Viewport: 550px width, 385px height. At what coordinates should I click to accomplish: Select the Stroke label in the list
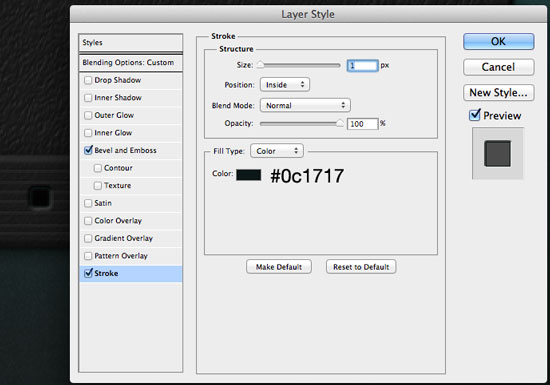pos(106,273)
